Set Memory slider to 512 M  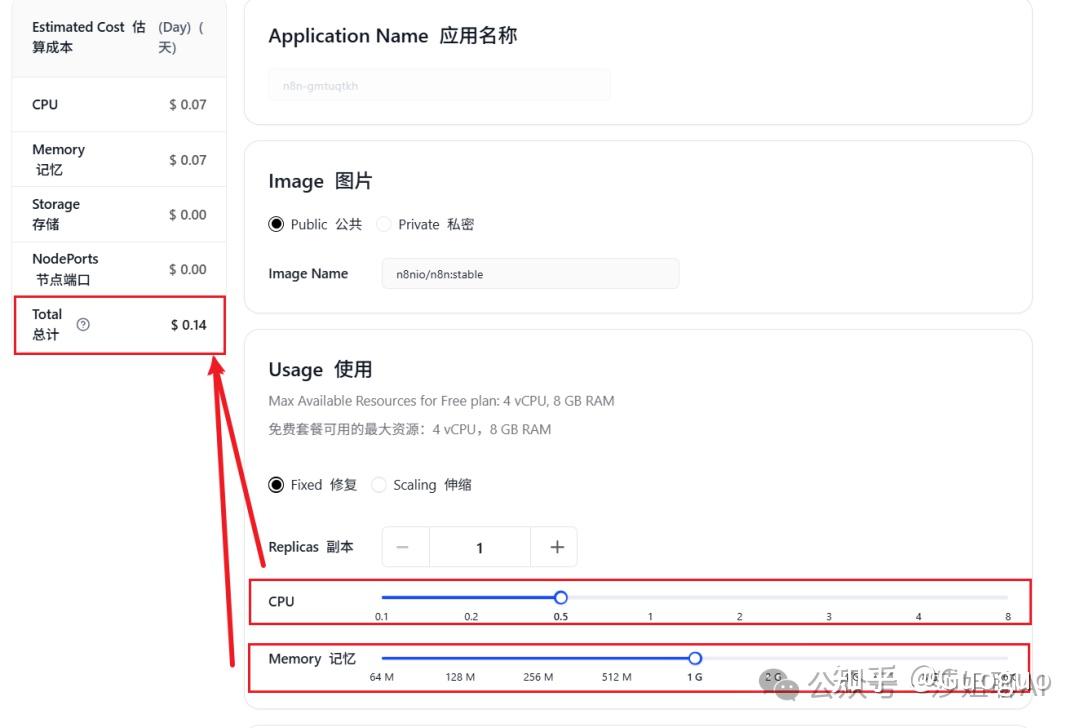[616, 658]
